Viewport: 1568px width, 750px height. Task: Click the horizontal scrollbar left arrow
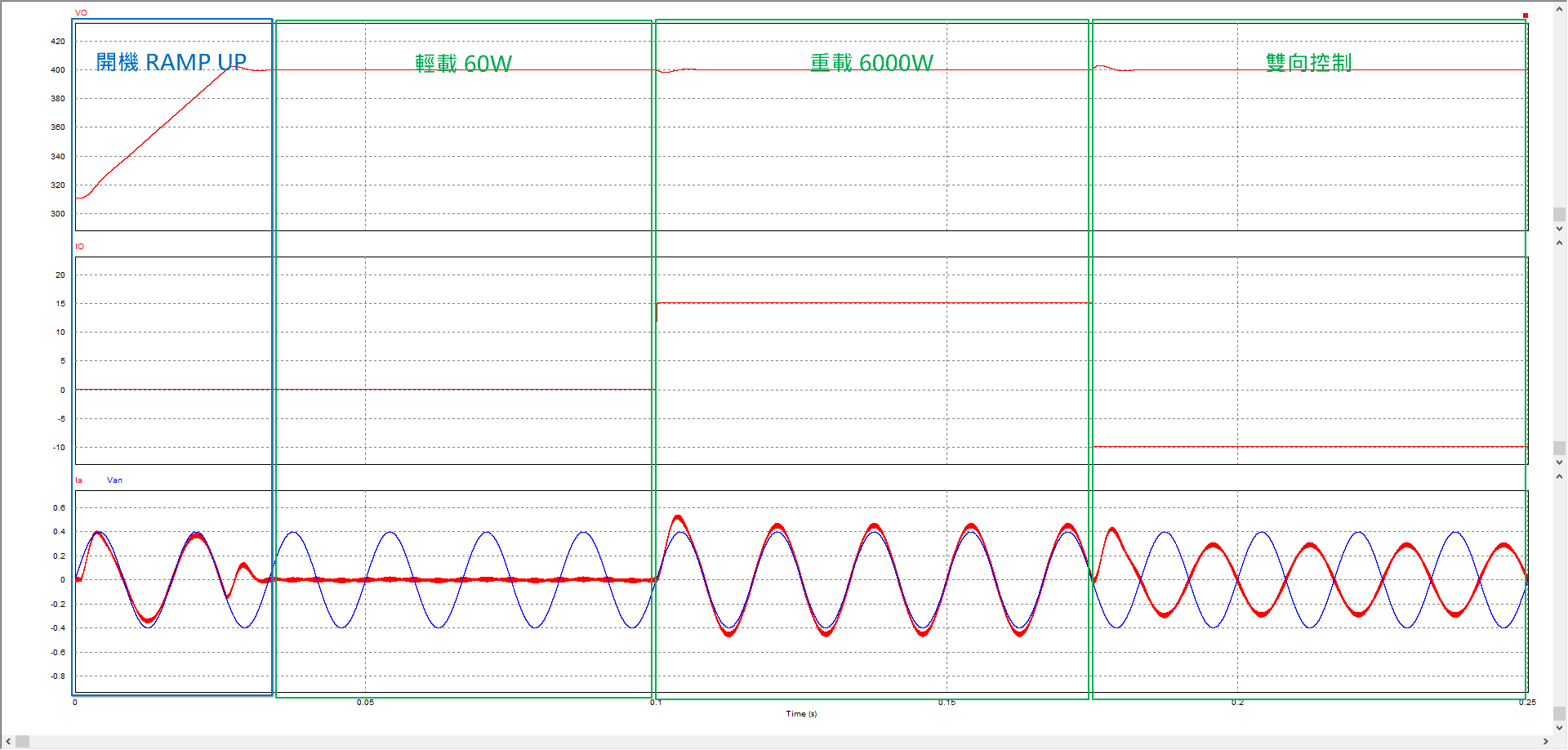pyautogui.click(x=8, y=742)
